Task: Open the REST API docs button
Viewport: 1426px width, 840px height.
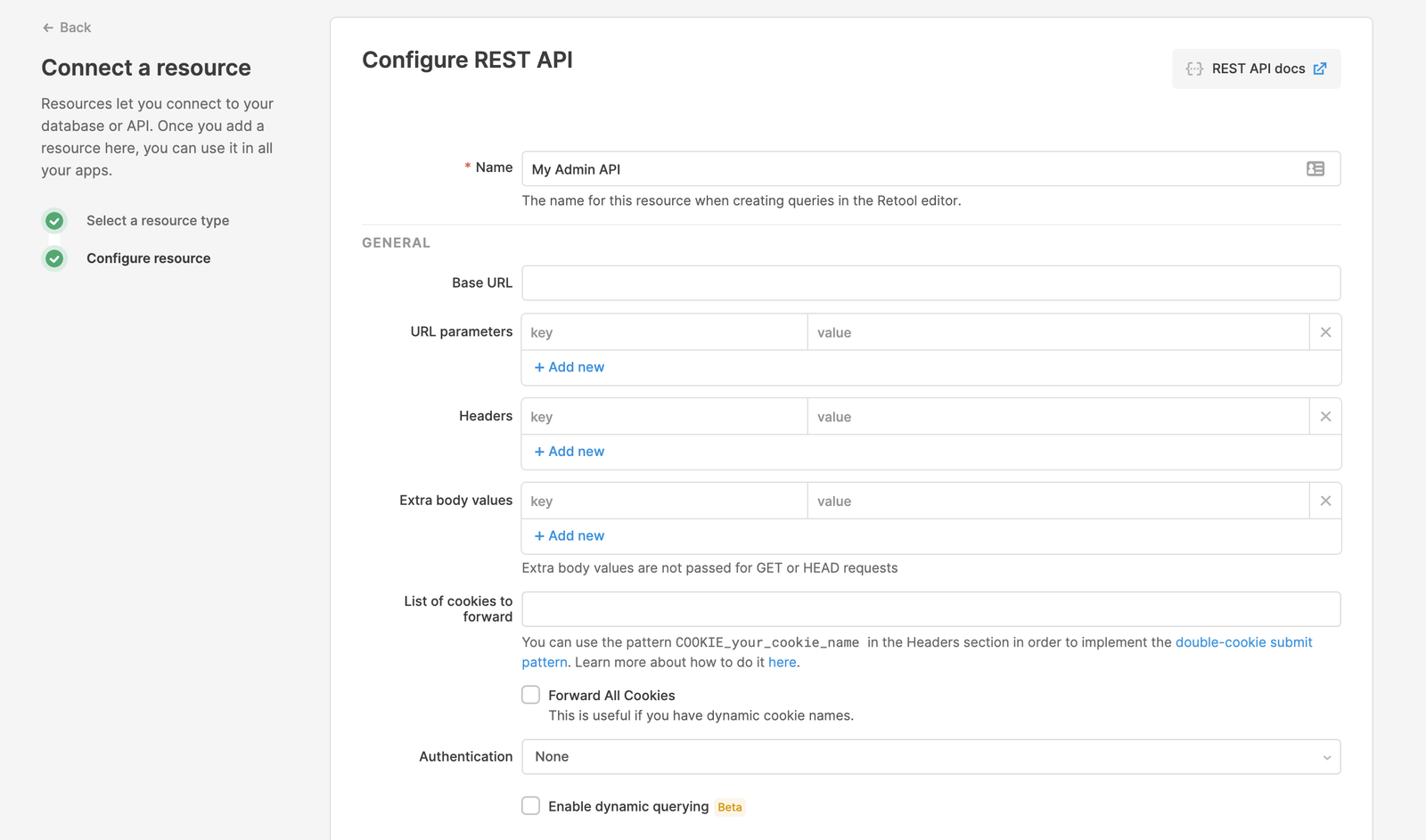Action: point(1256,69)
